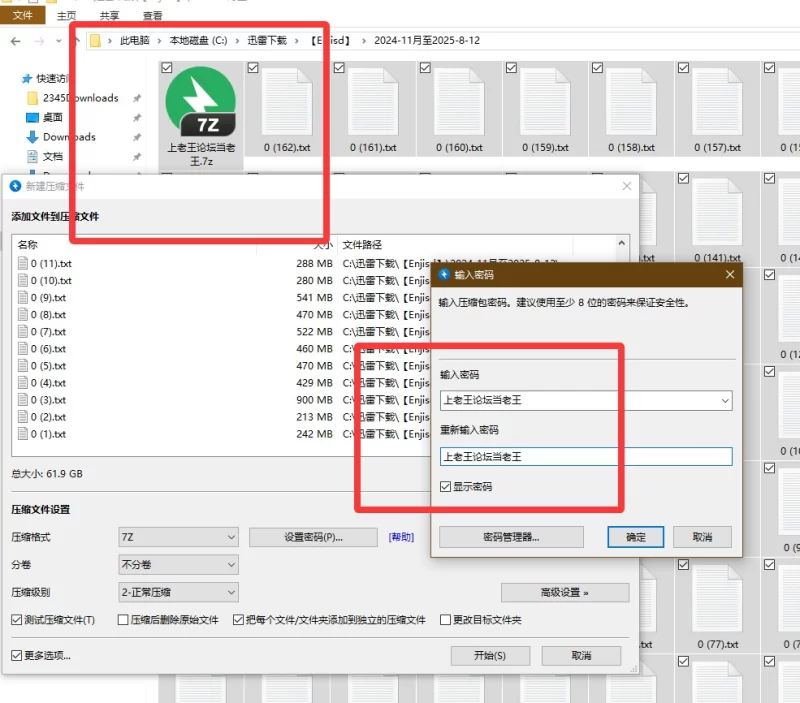Sort by the 文件路径 column header

[x=362, y=245]
